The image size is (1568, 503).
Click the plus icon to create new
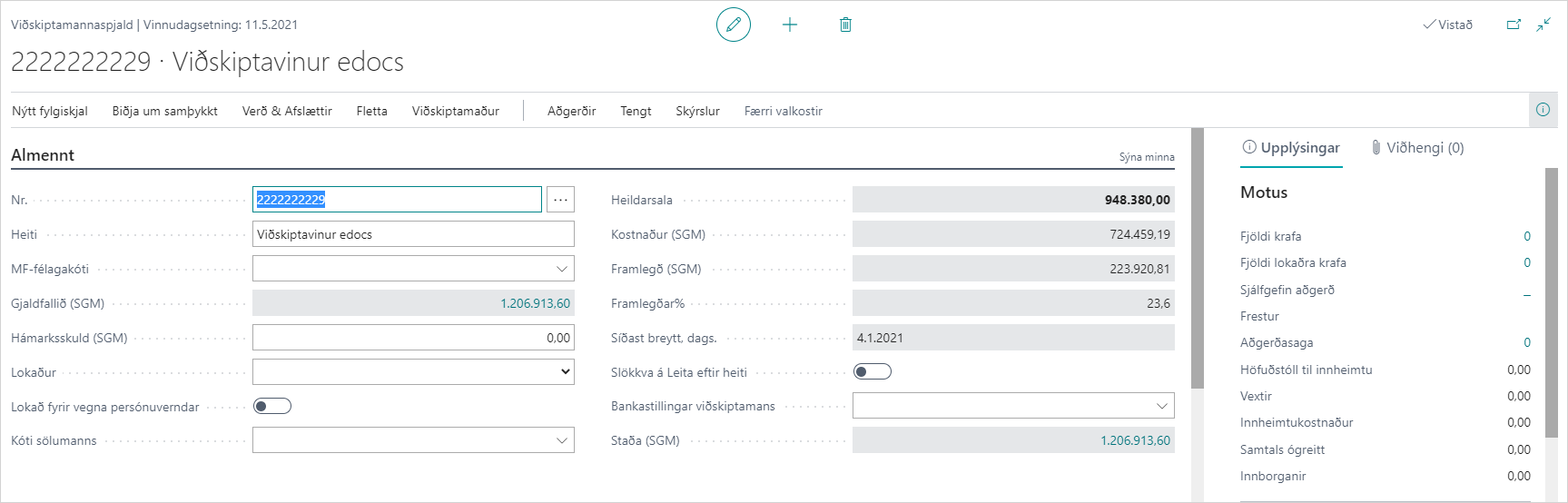click(x=790, y=25)
